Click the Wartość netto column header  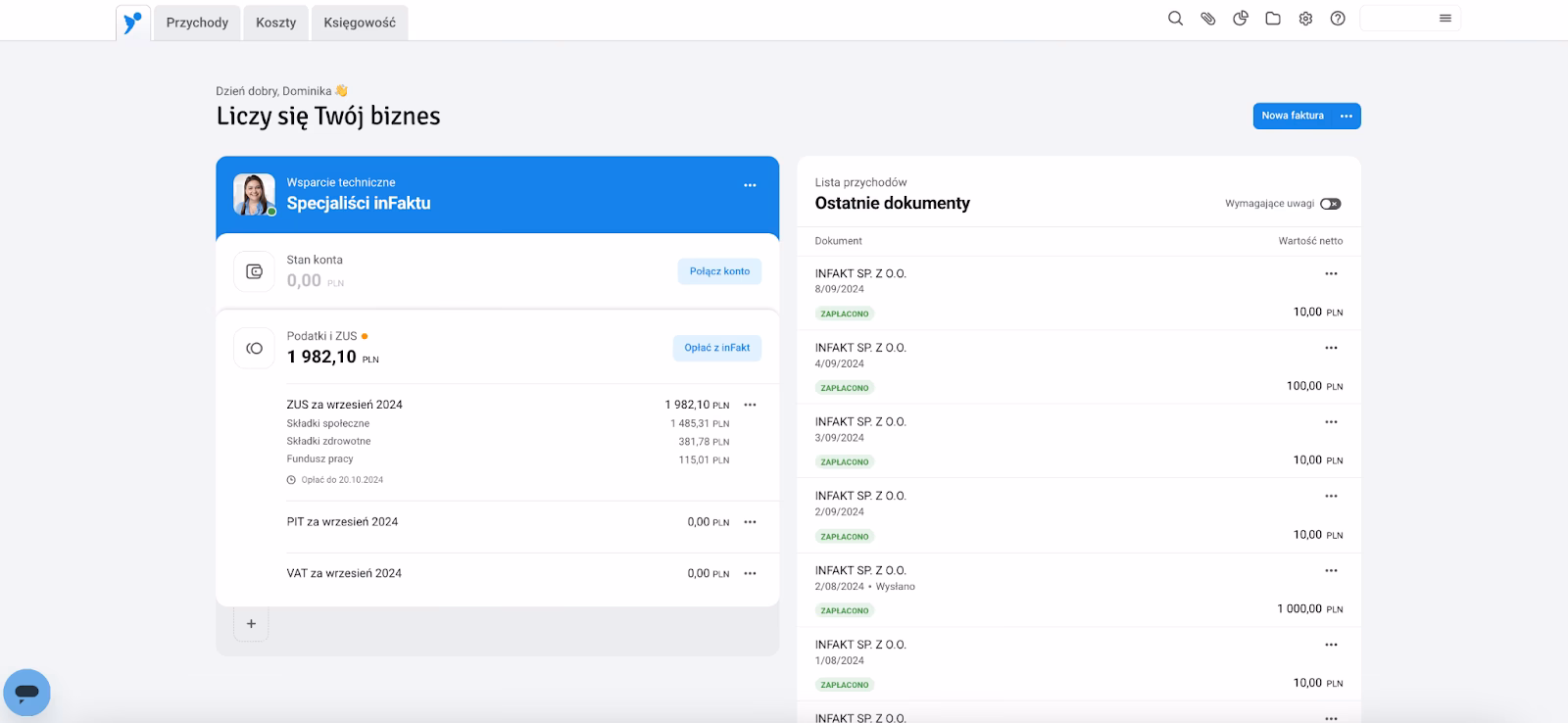click(x=1310, y=241)
